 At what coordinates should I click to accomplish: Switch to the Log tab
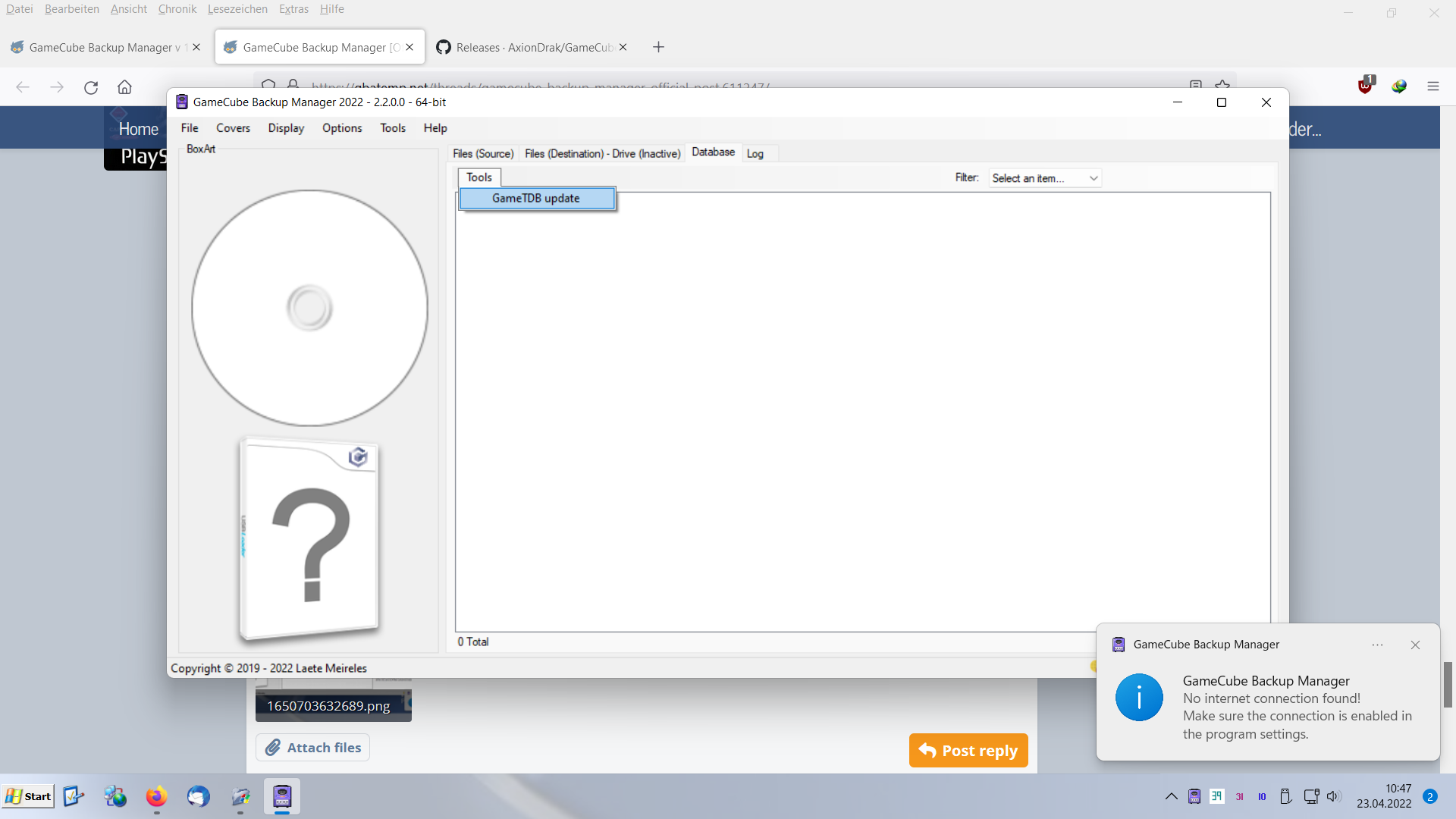[x=755, y=153]
